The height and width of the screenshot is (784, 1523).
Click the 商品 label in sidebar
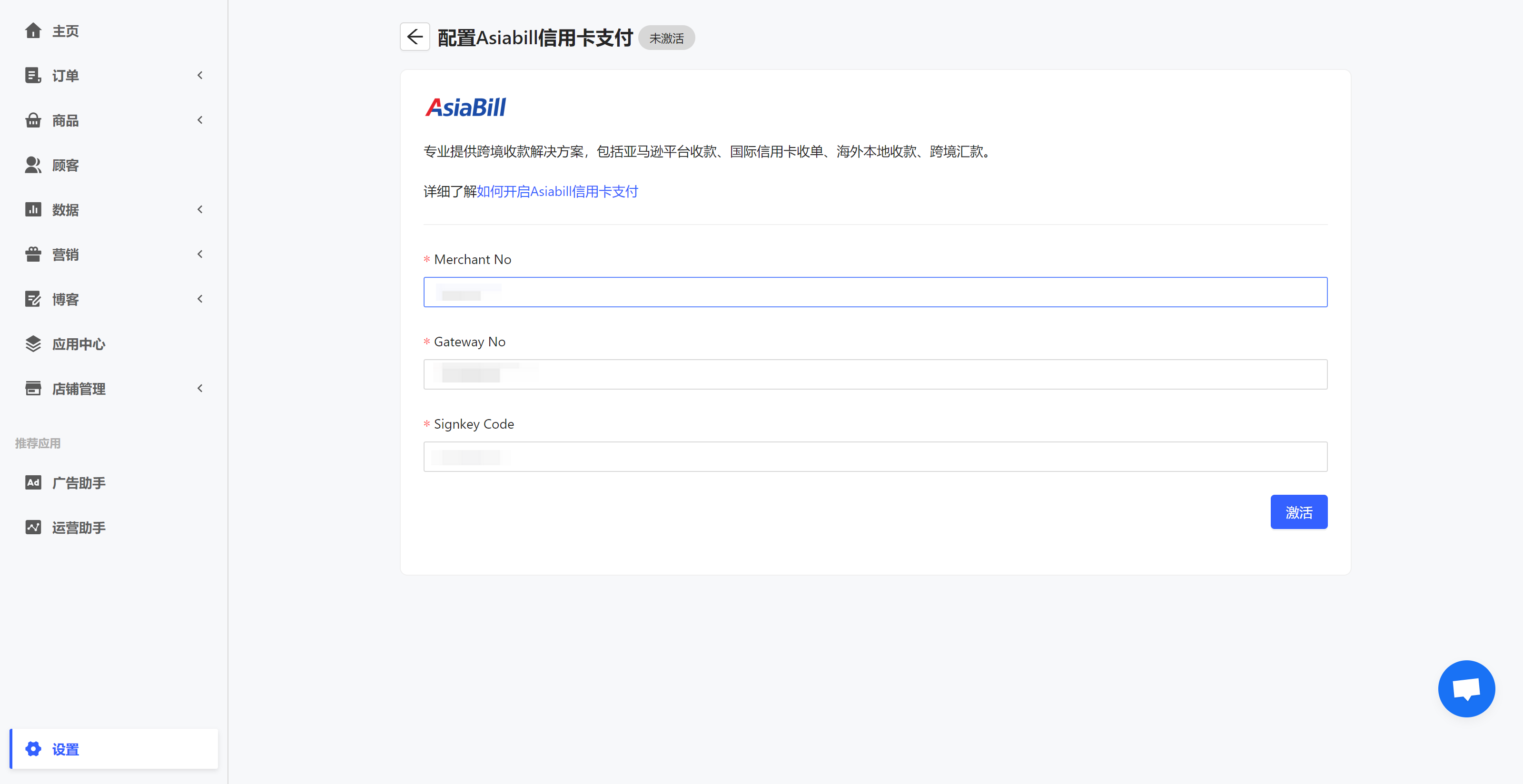click(66, 120)
